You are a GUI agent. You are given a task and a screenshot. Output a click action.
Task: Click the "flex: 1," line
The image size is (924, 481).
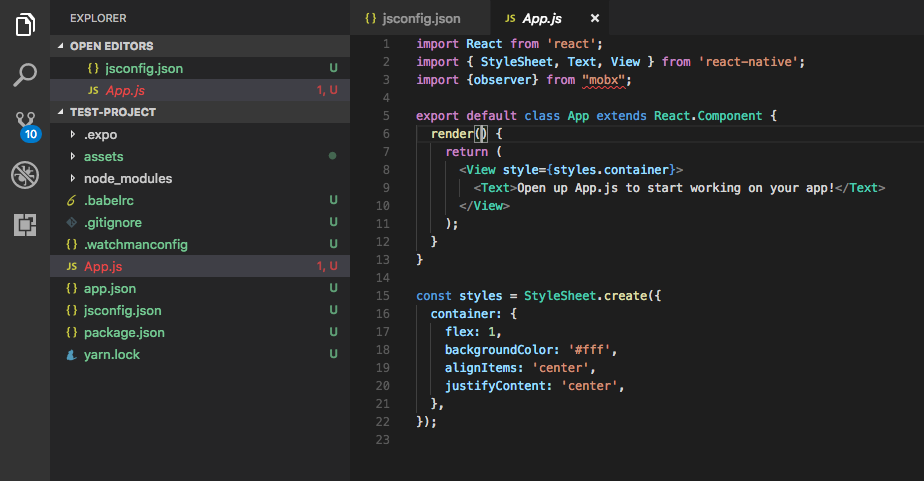click(473, 332)
